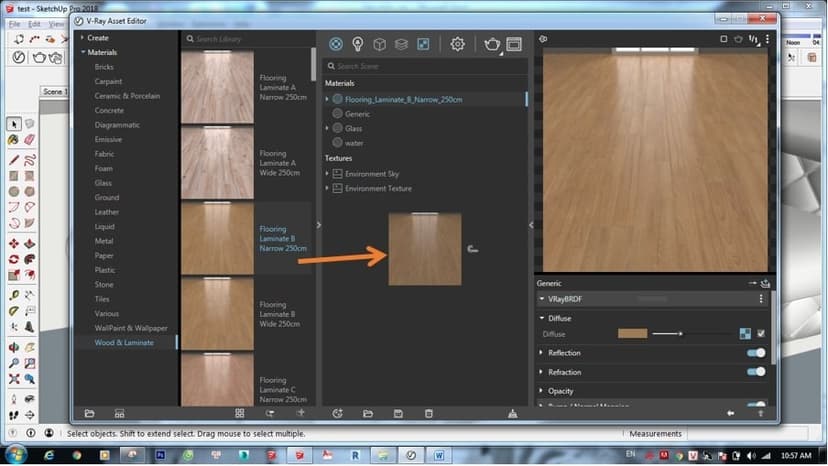Open V-Ray Settings gear icon

pos(457,44)
